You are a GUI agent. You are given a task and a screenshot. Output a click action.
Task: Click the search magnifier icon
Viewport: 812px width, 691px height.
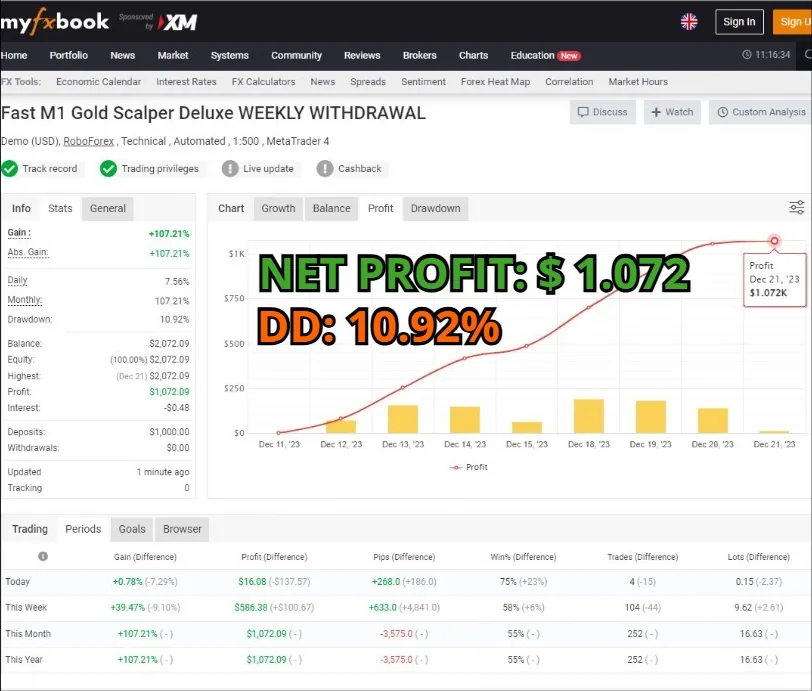(808, 54)
